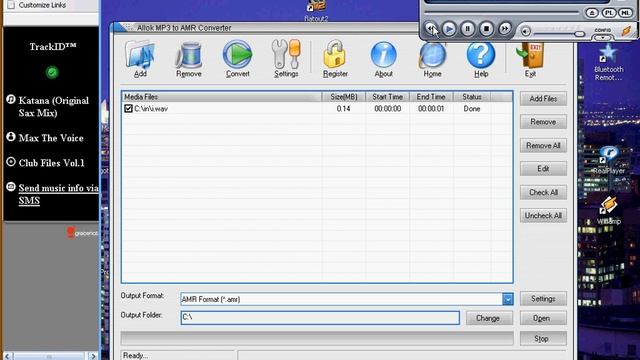
Task: Click the Gracenote logo in sidebar
Action: (x=82, y=233)
